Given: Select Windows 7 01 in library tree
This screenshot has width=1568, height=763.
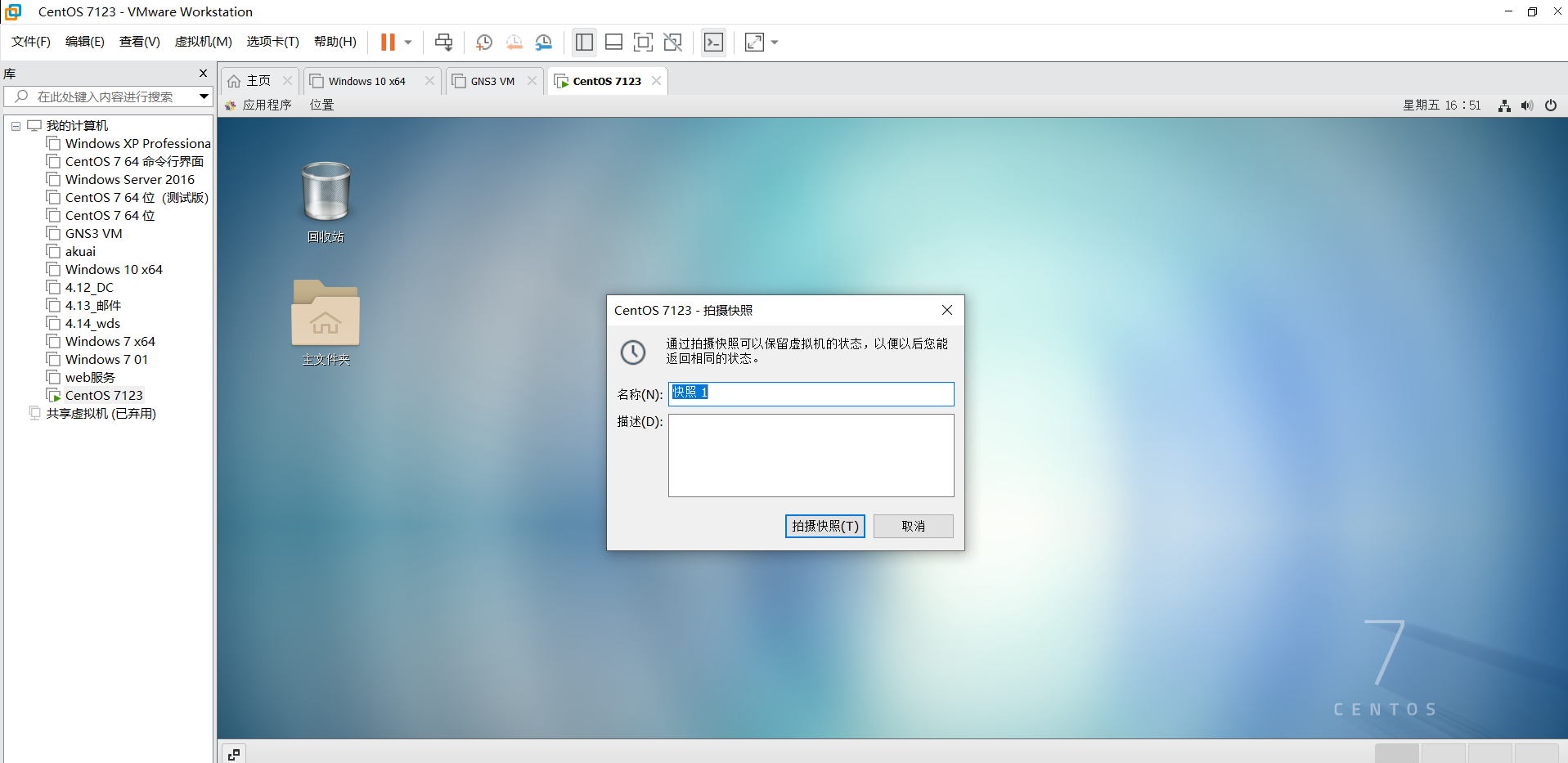Looking at the screenshot, I should 98,360.
